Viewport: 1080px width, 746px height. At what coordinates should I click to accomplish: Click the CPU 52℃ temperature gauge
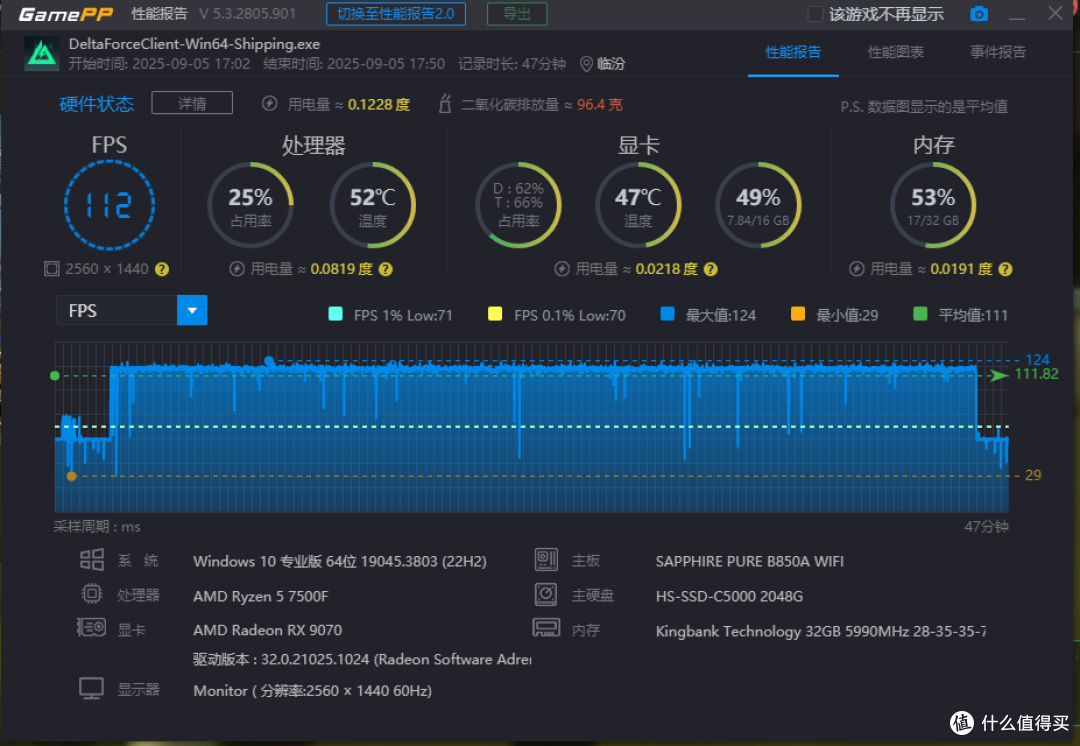[373, 205]
